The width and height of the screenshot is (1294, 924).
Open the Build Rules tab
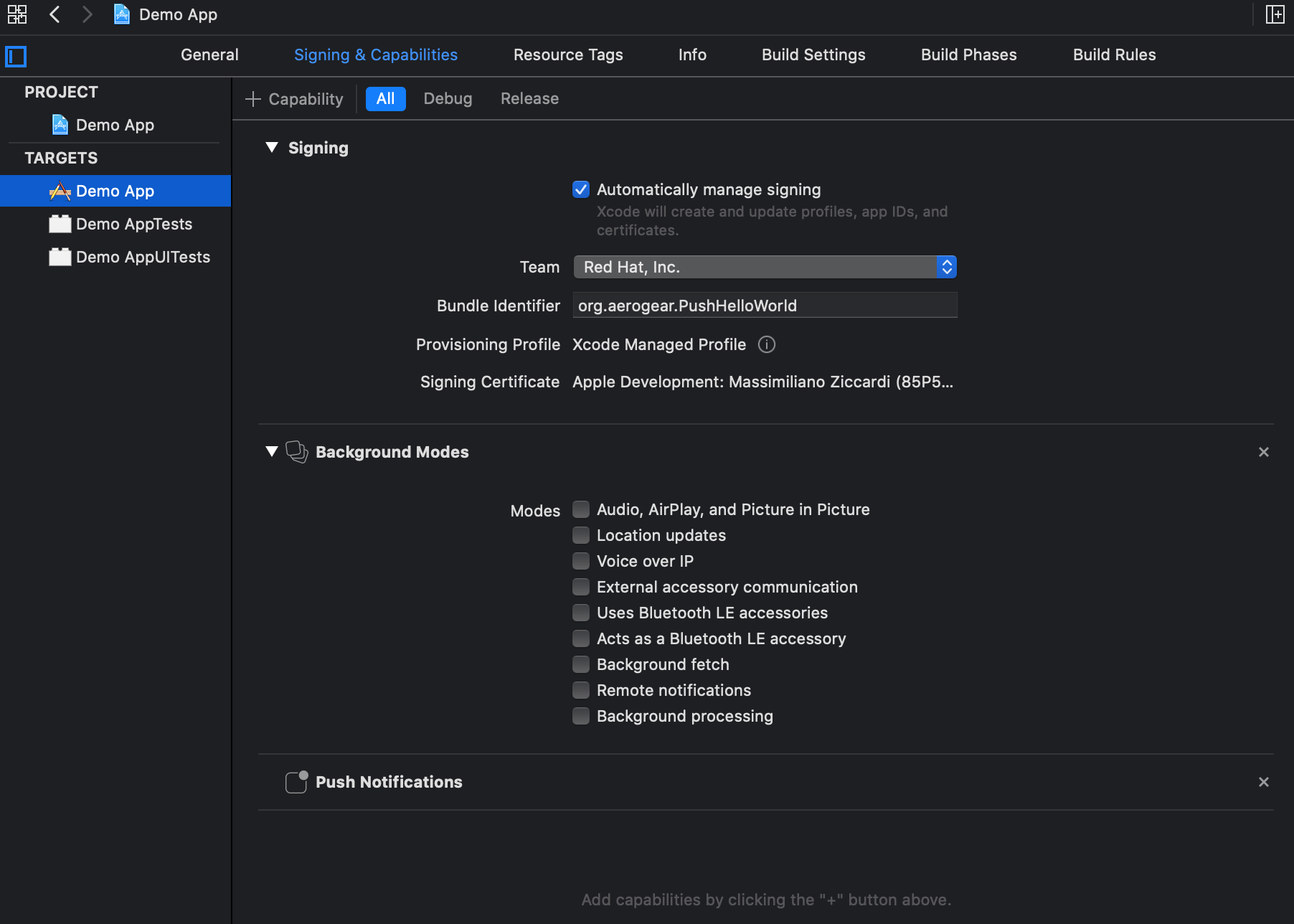1114,55
